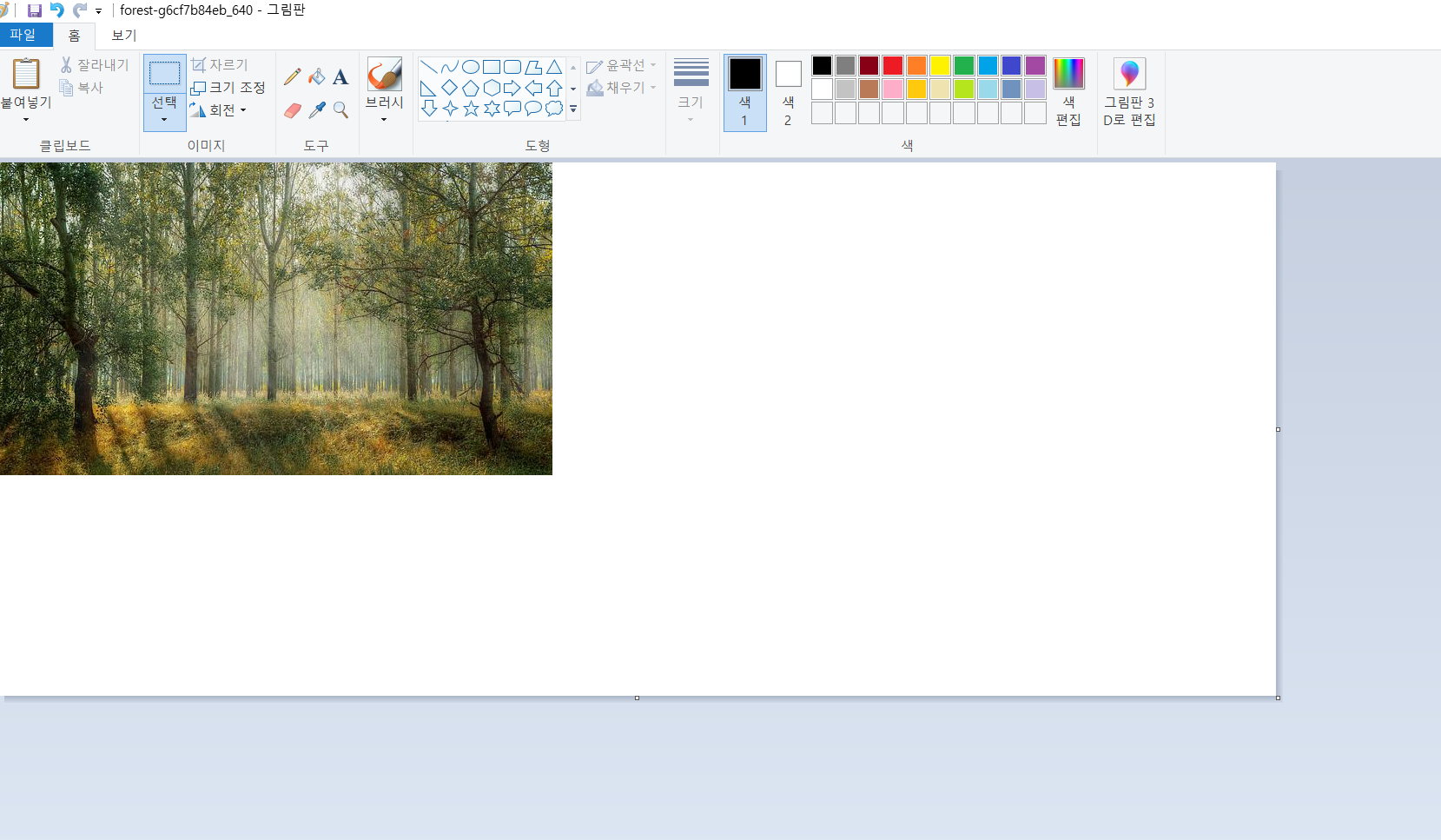Open 그림판 3D로 편집
The height and width of the screenshot is (840, 1441).
1129,93
